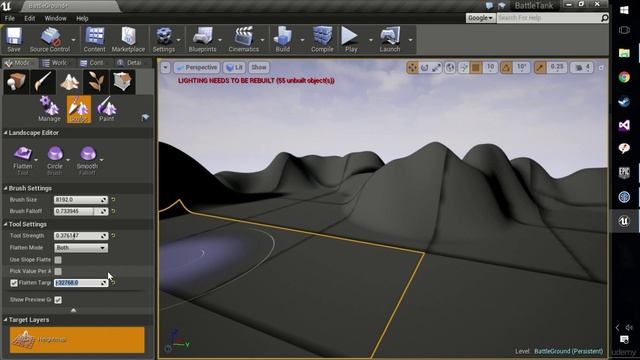The image size is (640, 360).
Task: Open Blueprints toolbar button
Action: (x=202, y=40)
